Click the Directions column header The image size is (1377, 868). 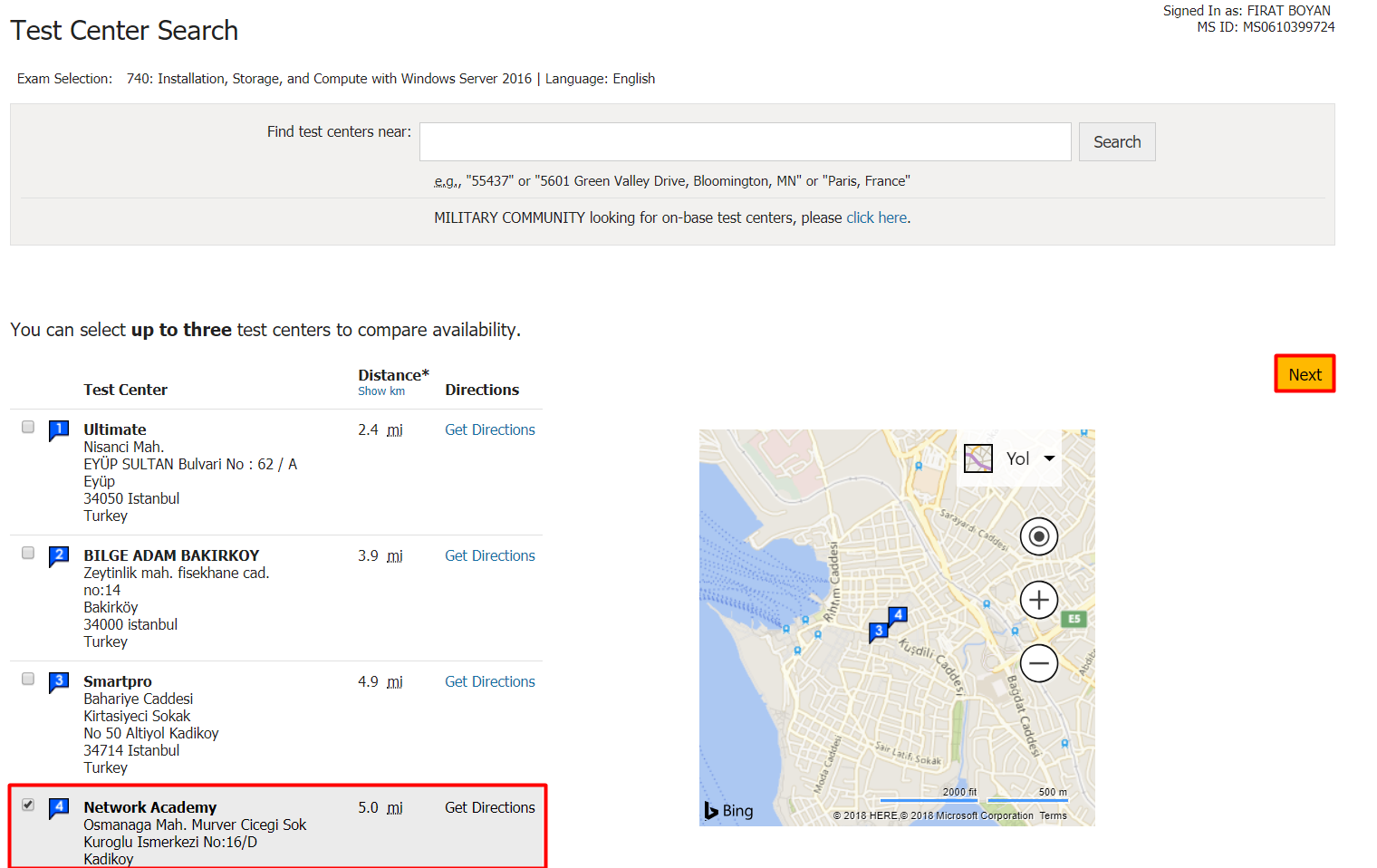[x=482, y=390]
